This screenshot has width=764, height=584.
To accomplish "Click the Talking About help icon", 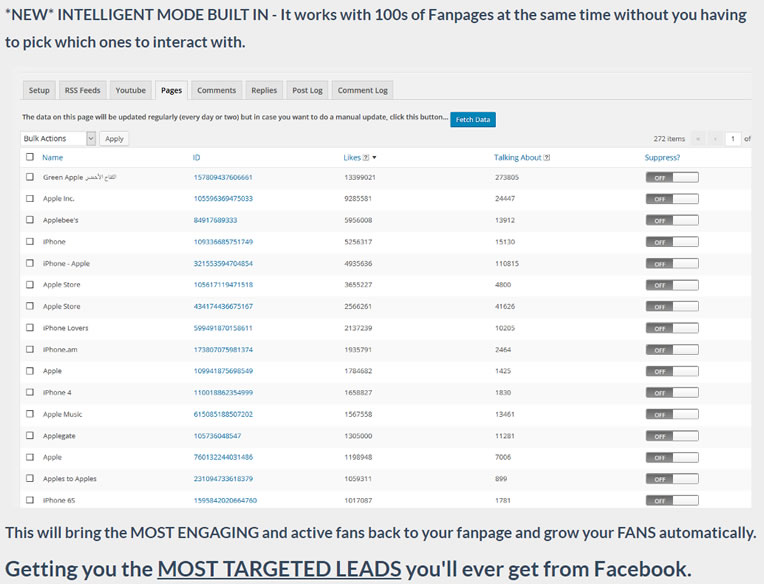I will [x=547, y=158].
